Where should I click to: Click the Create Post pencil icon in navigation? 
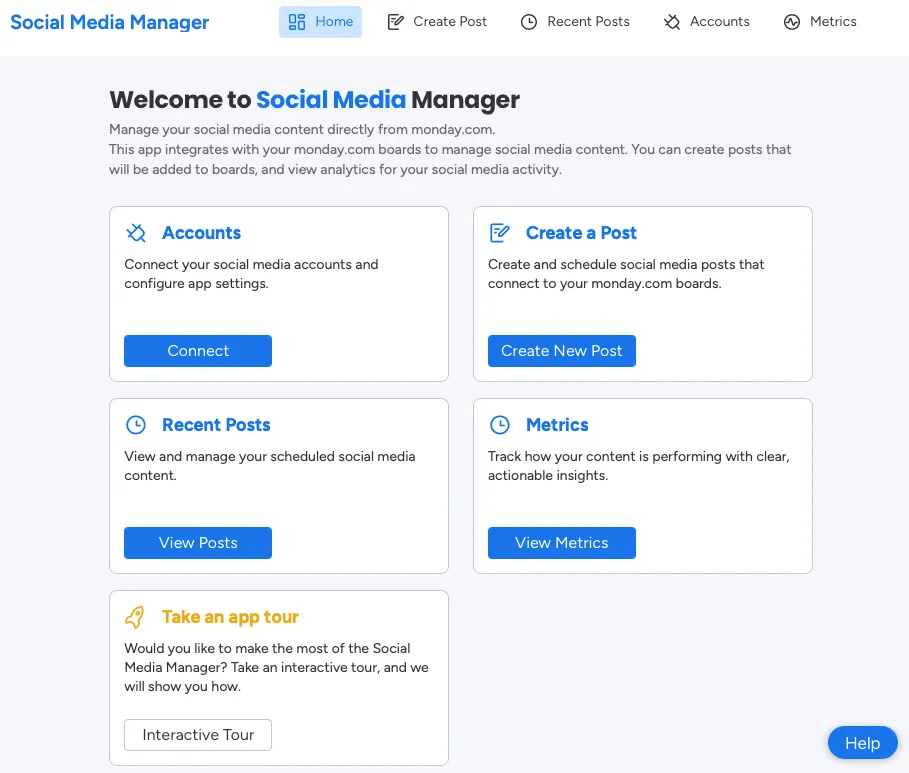coord(395,22)
